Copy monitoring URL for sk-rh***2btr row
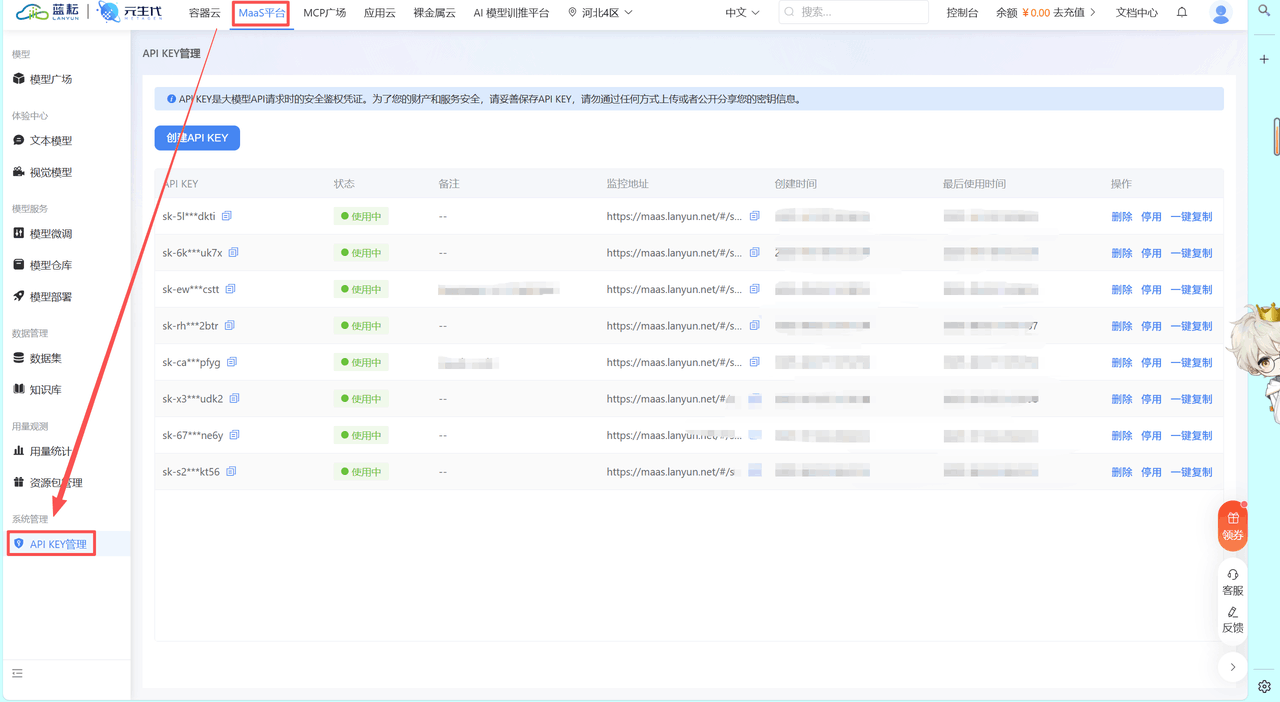Viewport: 1280px width, 702px height. pyautogui.click(x=755, y=326)
